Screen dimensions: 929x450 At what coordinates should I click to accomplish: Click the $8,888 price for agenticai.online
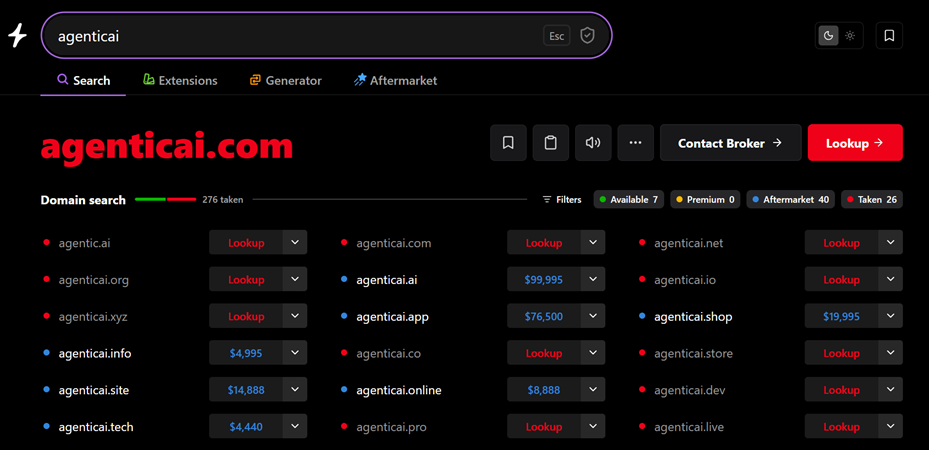(544, 390)
